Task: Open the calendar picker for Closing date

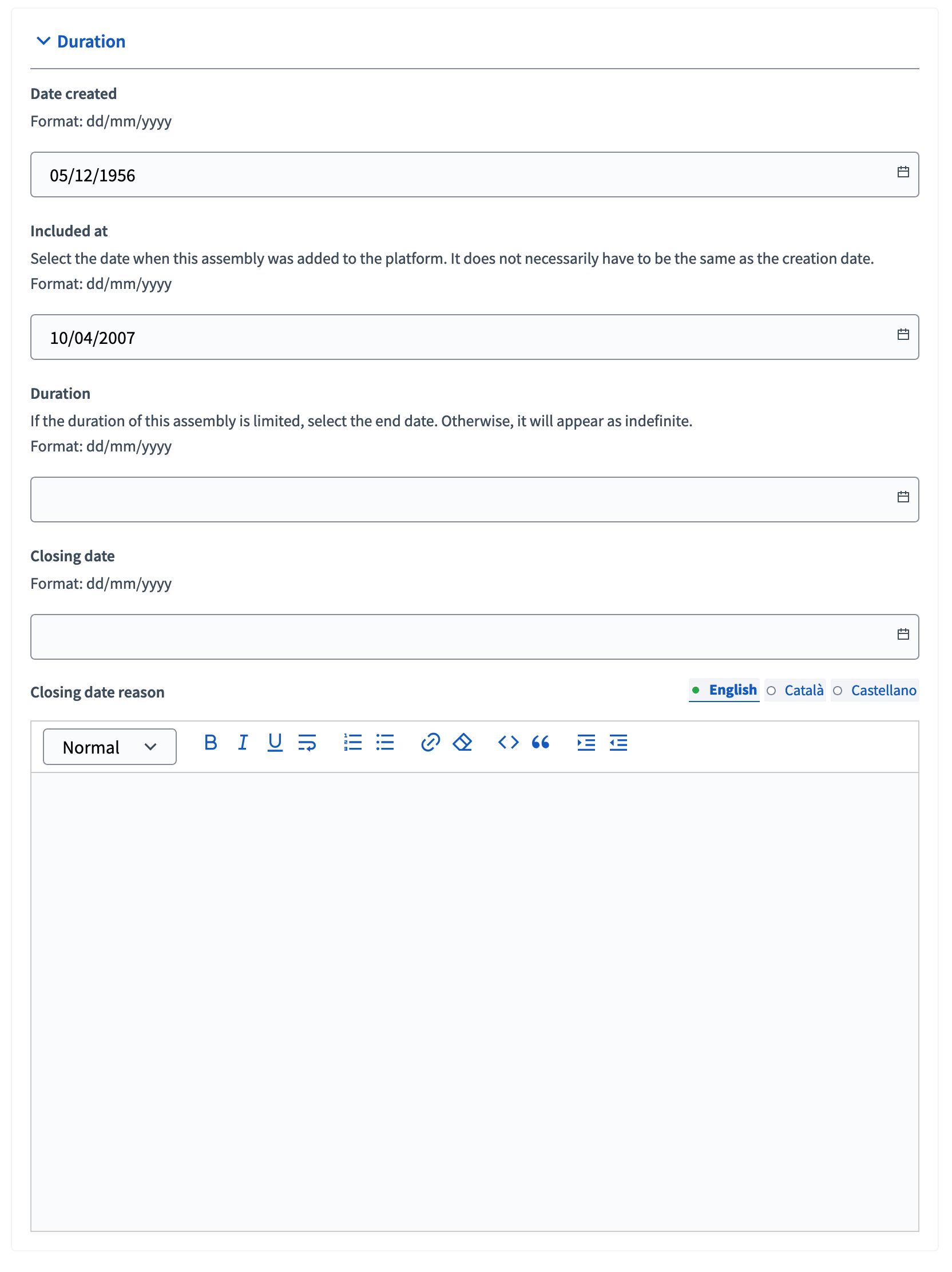Action: (903, 633)
